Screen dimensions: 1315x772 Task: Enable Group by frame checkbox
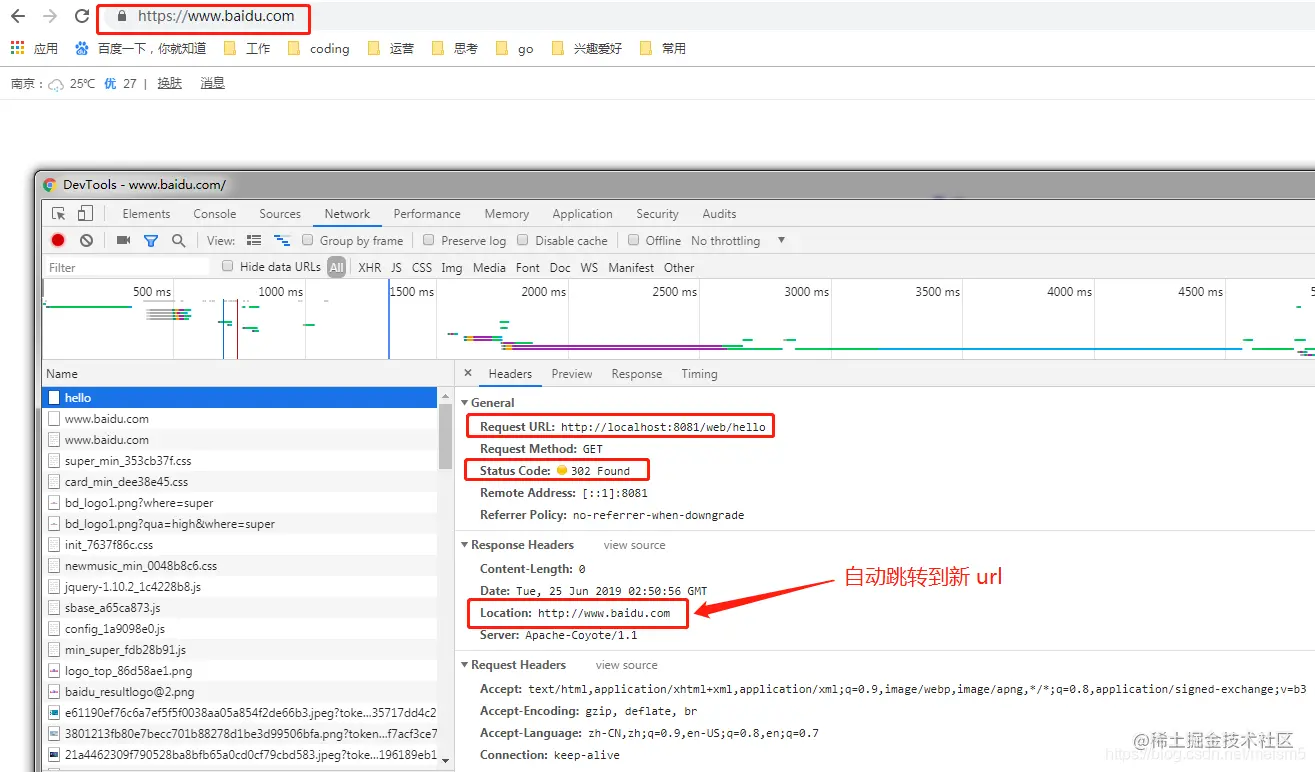308,240
